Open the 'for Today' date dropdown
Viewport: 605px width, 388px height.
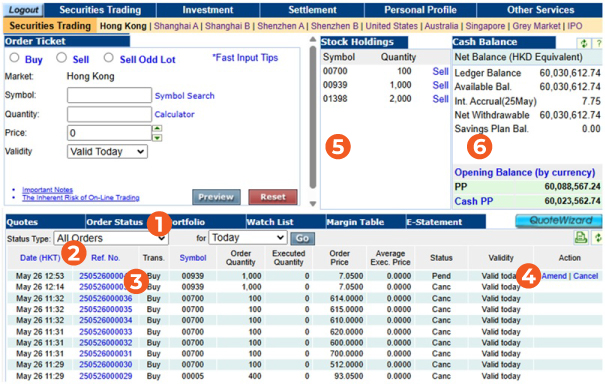[x=248, y=238]
